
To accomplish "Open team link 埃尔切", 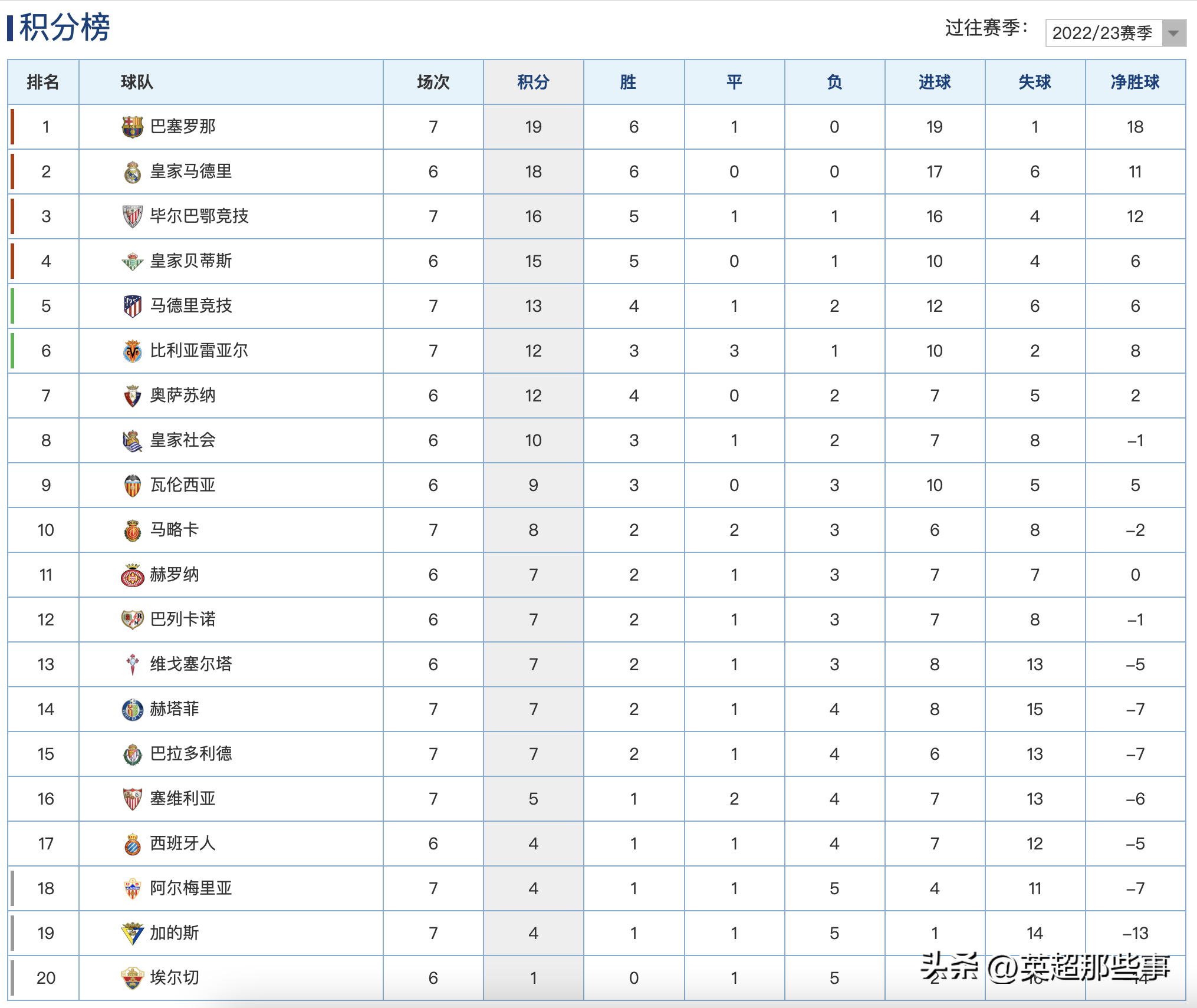I will [175, 978].
